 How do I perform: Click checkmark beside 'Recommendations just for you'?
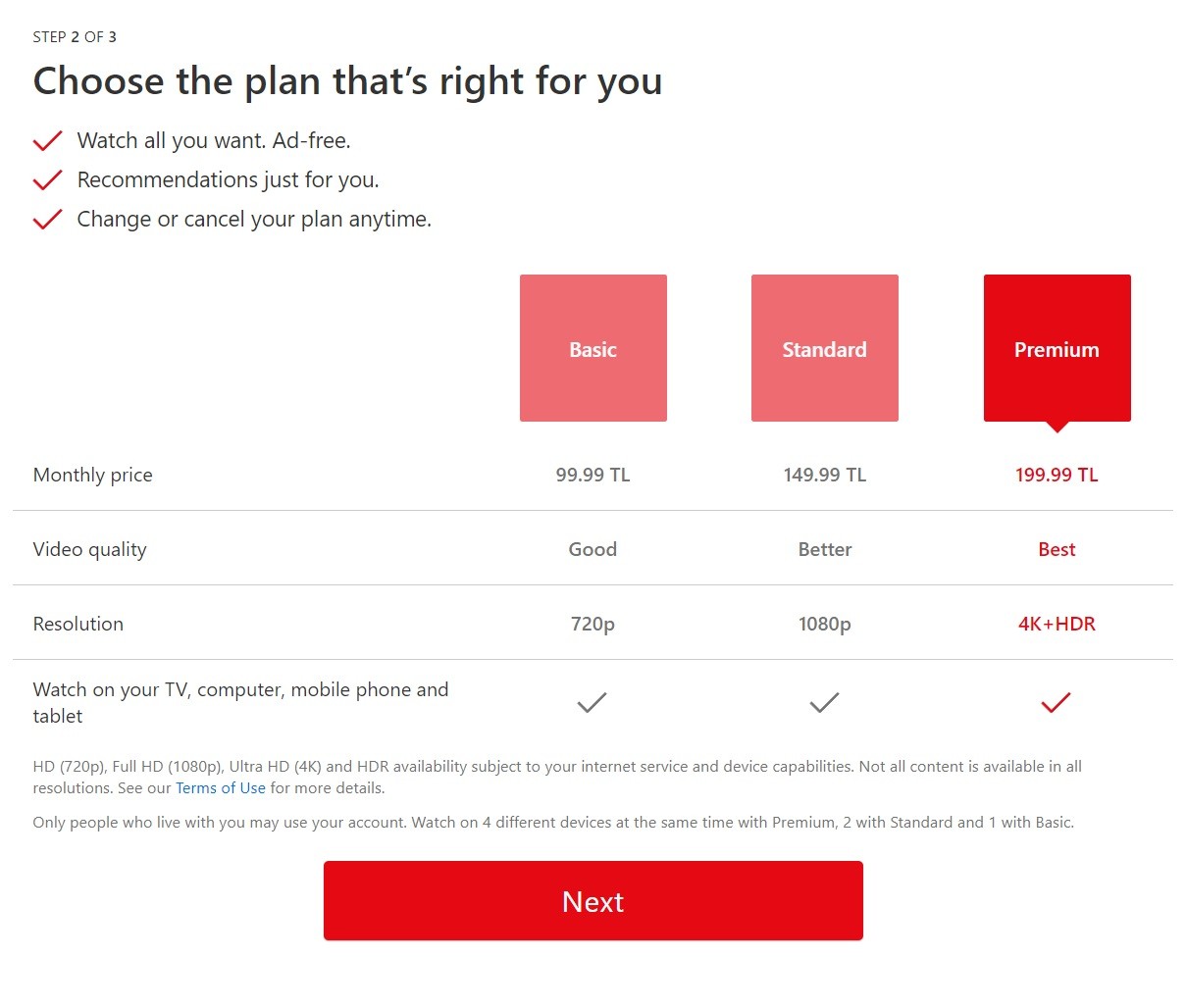pyautogui.click(x=48, y=180)
